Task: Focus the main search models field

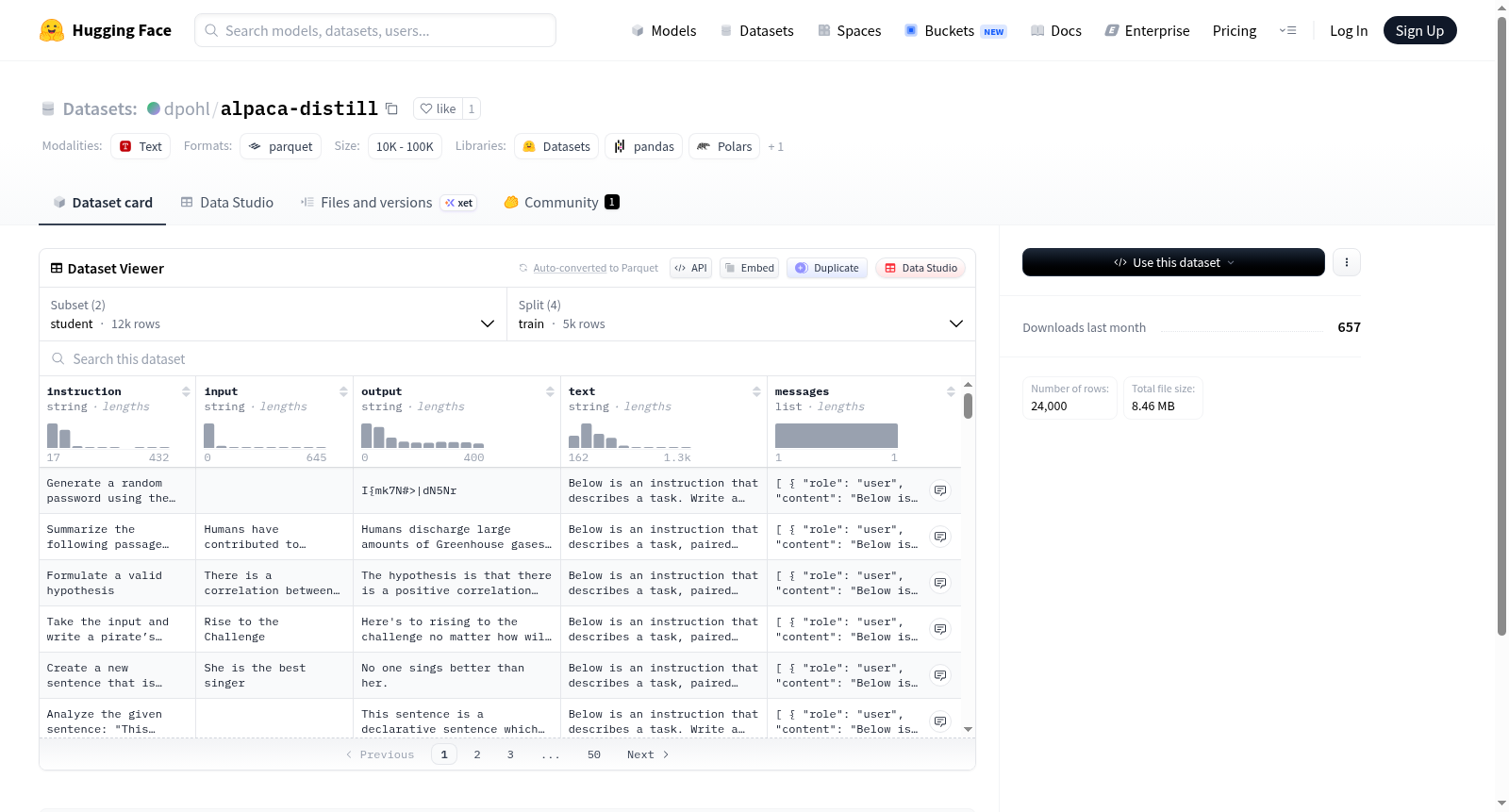Action: 375,30
